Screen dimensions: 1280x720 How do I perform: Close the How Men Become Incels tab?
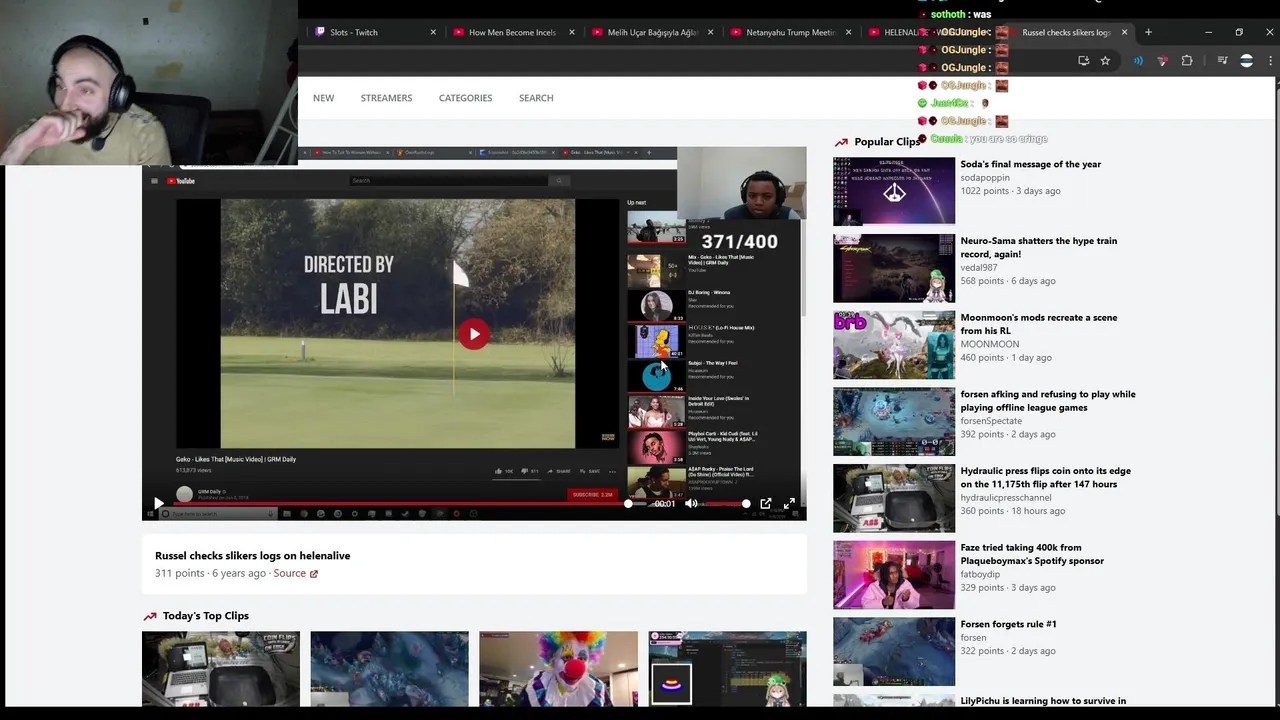coord(572,32)
